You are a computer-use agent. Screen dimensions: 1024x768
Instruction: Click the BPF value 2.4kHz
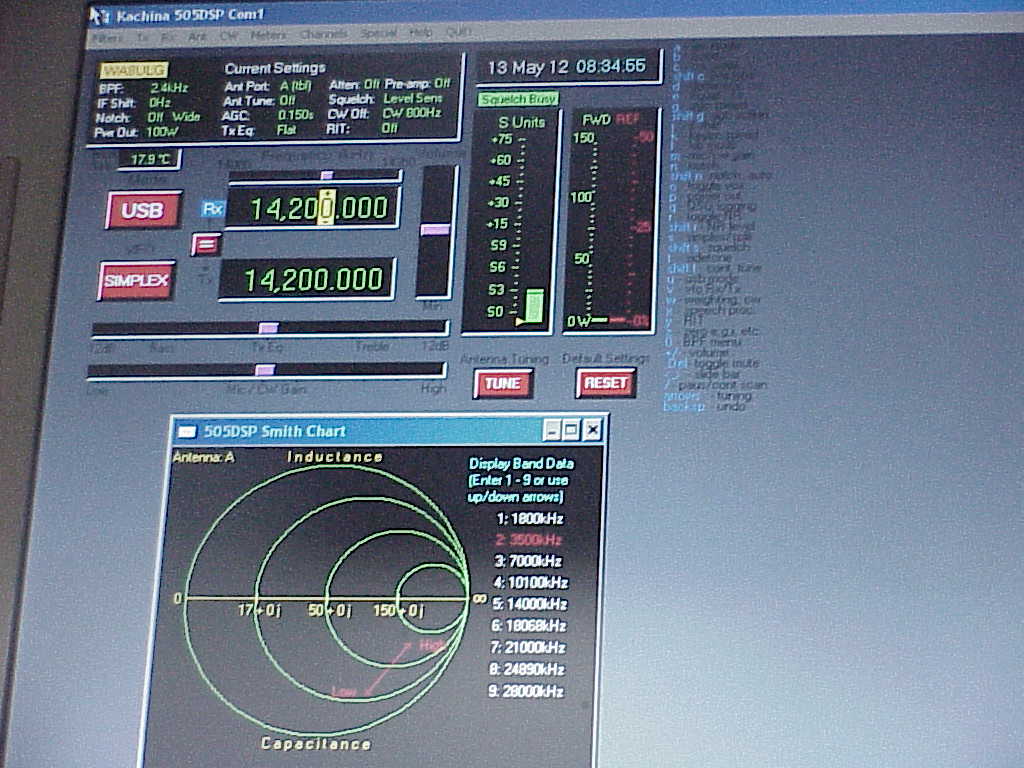pos(169,88)
